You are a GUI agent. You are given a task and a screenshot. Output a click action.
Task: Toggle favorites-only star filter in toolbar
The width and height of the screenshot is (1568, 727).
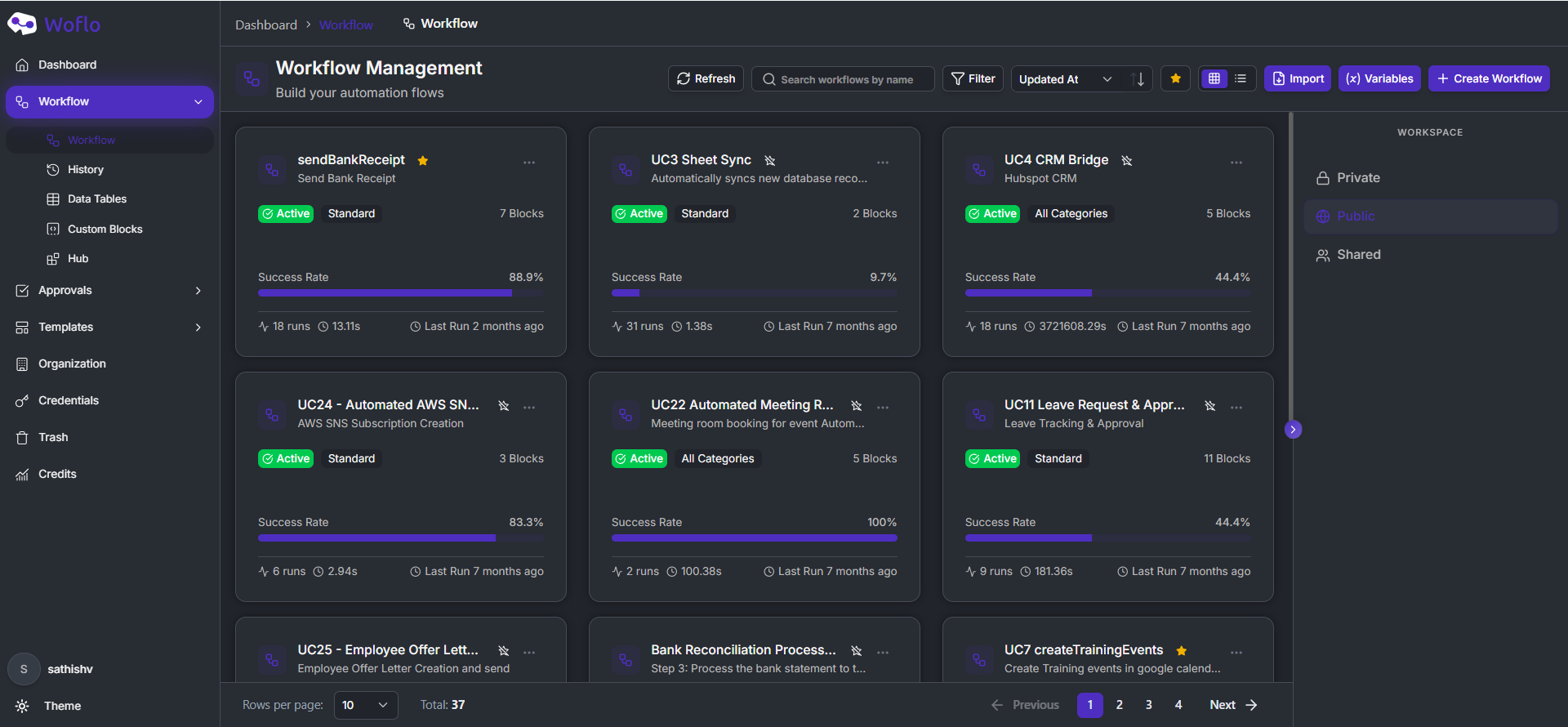tap(1175, 78)
